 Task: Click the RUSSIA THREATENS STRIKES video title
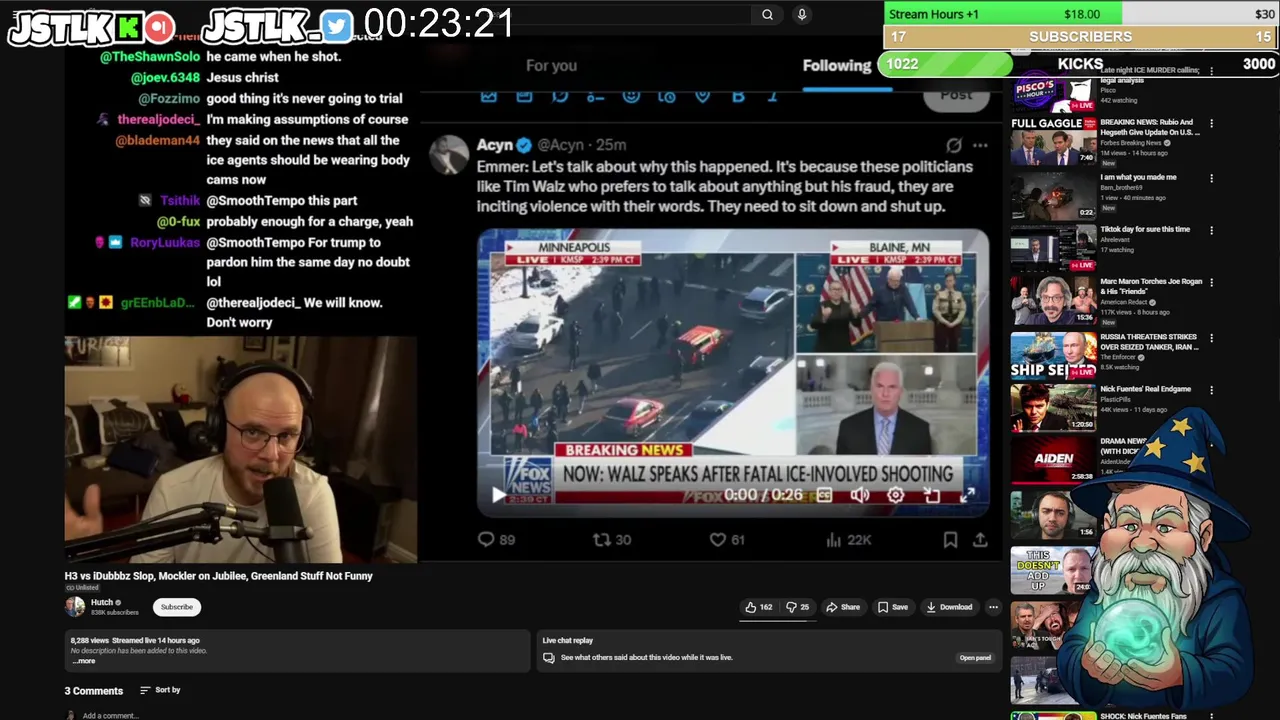[1149, 342]
